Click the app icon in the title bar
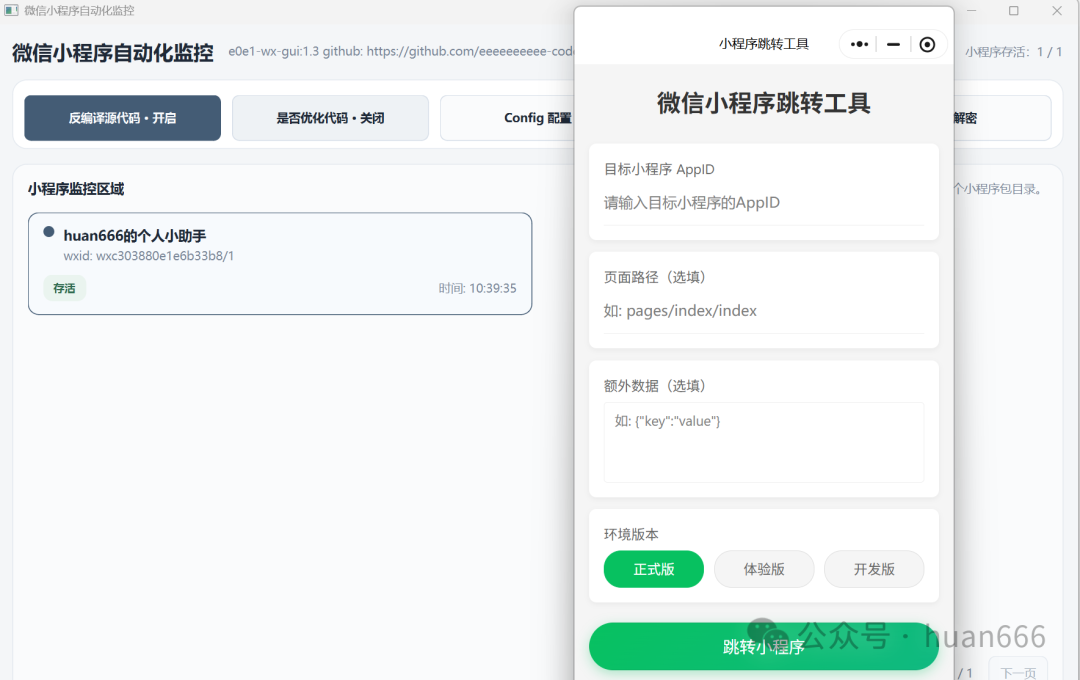Viewport: 1080px width, 680px height. tap(11, 10)
